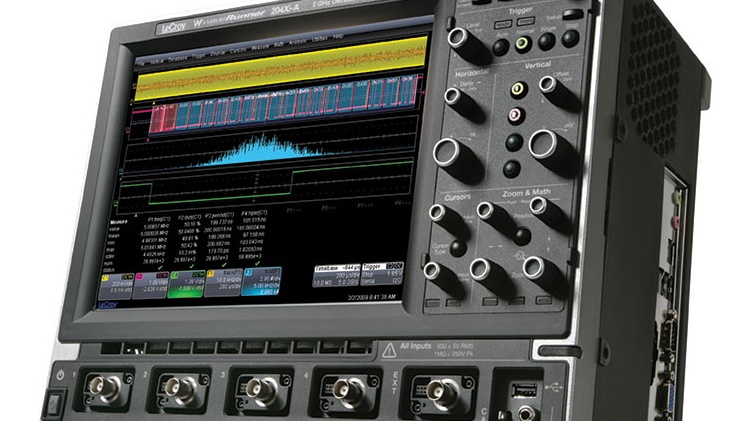Open the Math menu on screen
The image size is (749, 421).
point(279,46)
